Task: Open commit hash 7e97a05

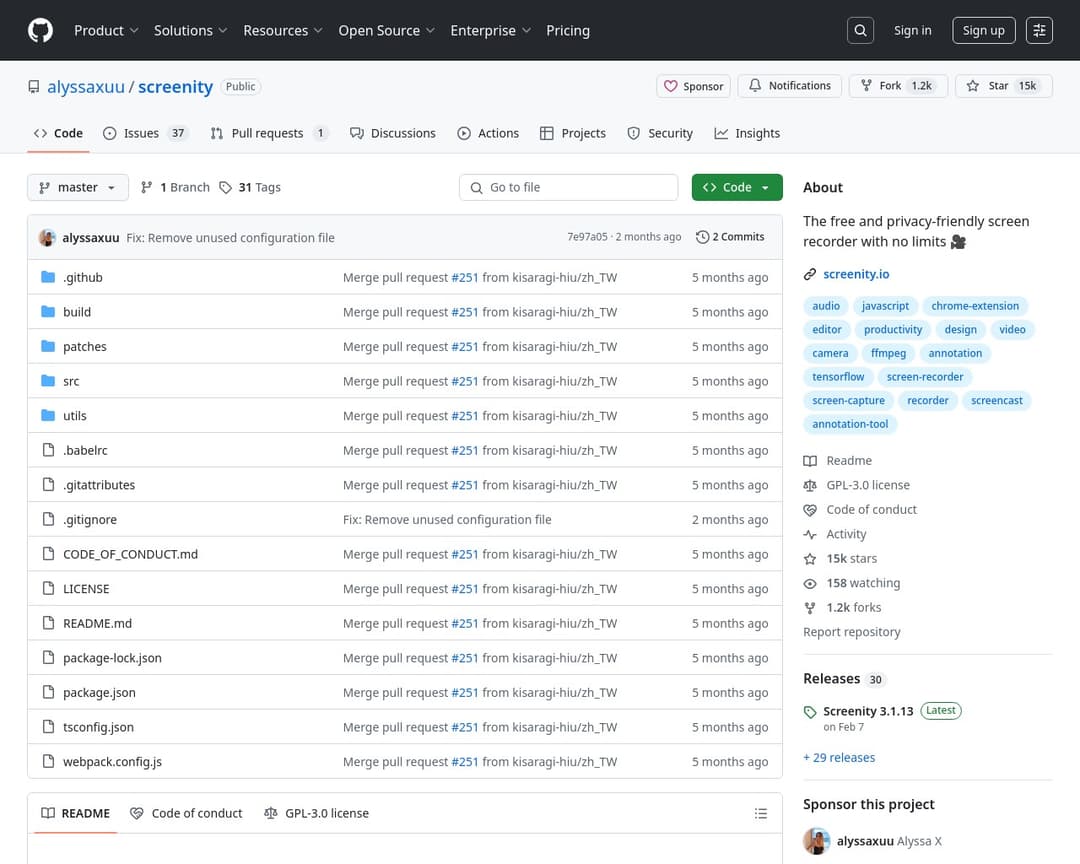Action: pyautogui.click(x=587, y=237)
